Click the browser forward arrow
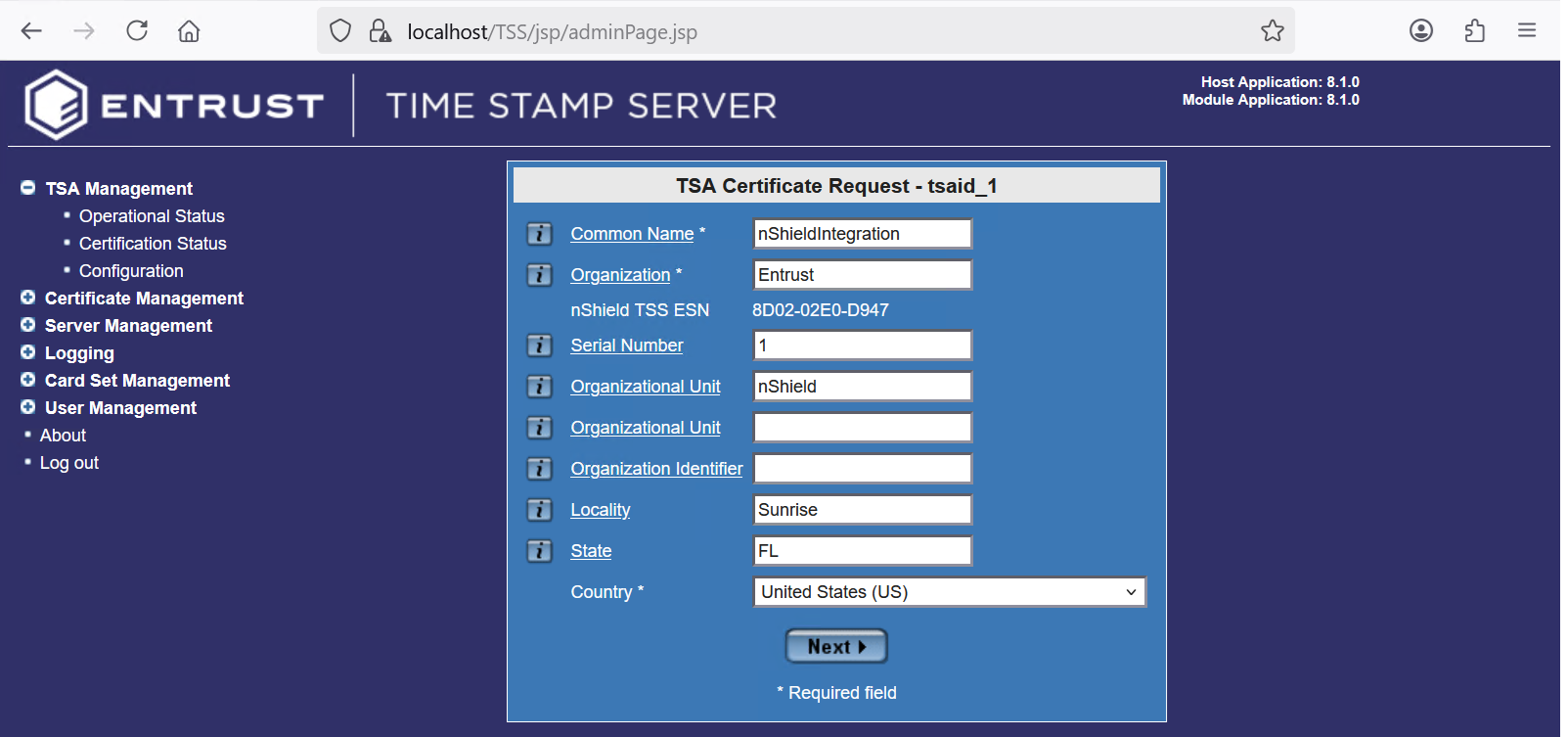The width and height of the screenshot is (1568, 737). coord(84,31)
